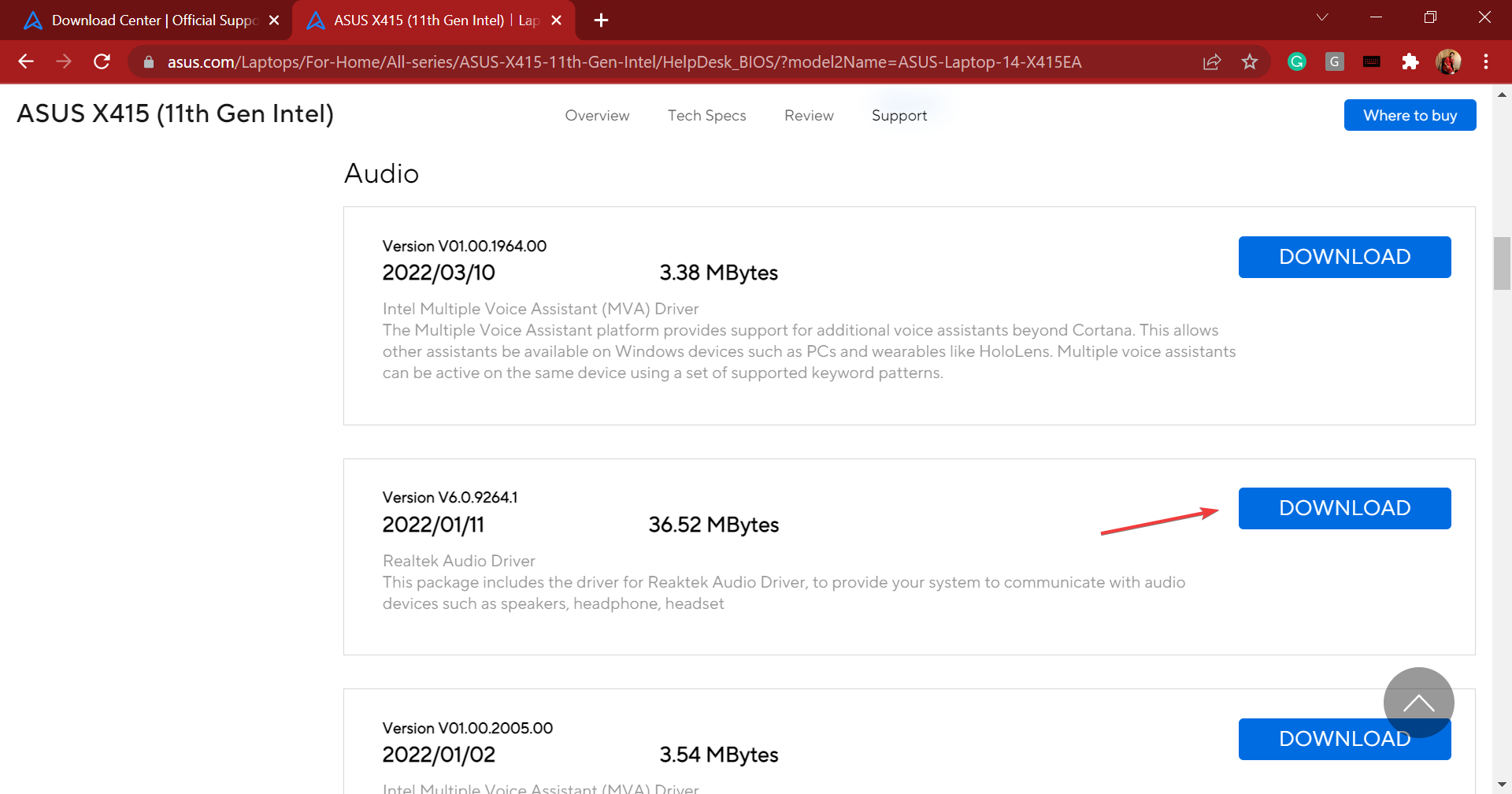The width and height of the screenshot is (1512, 794).
Task: Click the 3.54 MBytes file size
Action: [x=718, y=755]
